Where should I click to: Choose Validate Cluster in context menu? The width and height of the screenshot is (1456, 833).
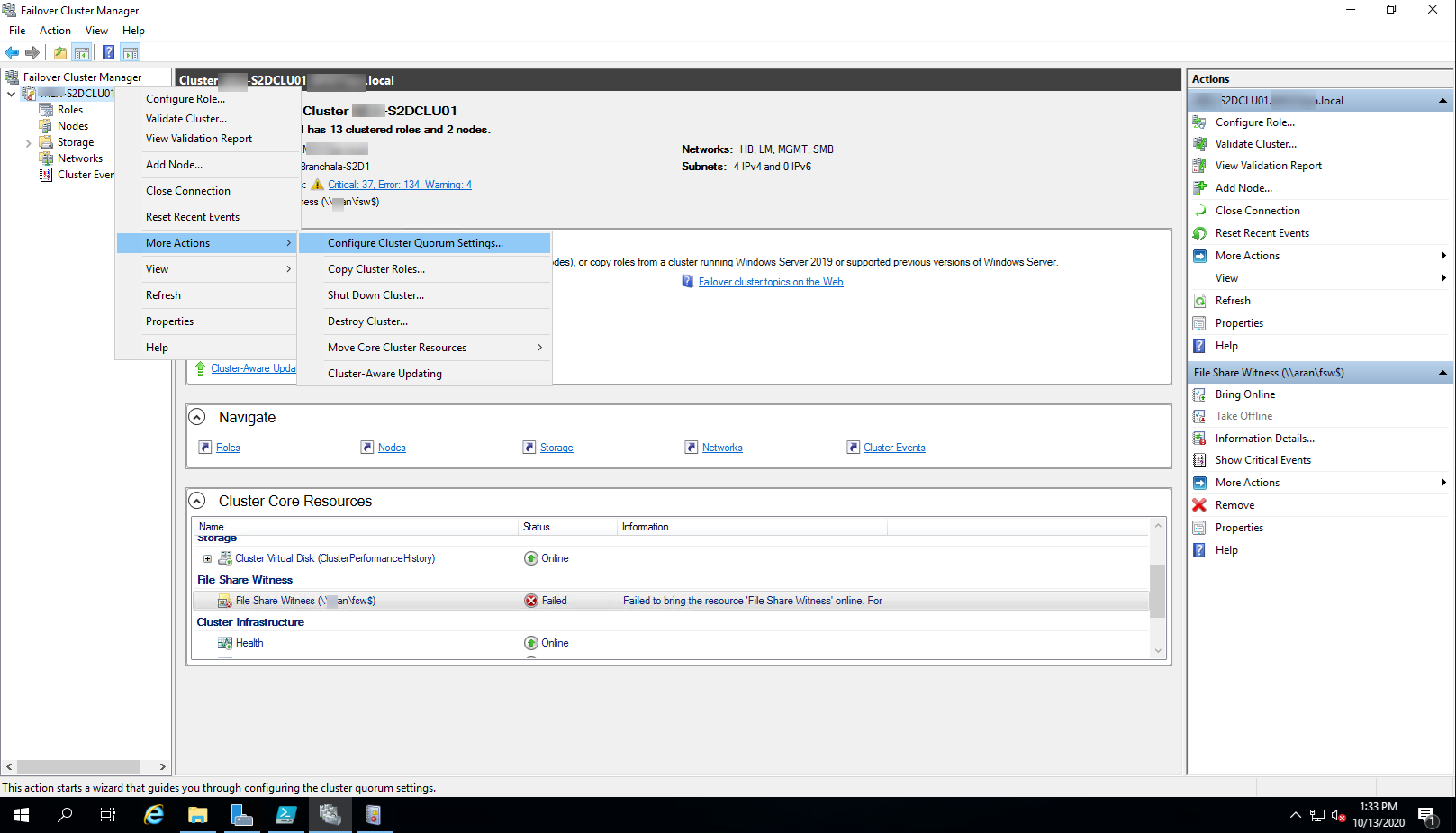coord(207,119)
